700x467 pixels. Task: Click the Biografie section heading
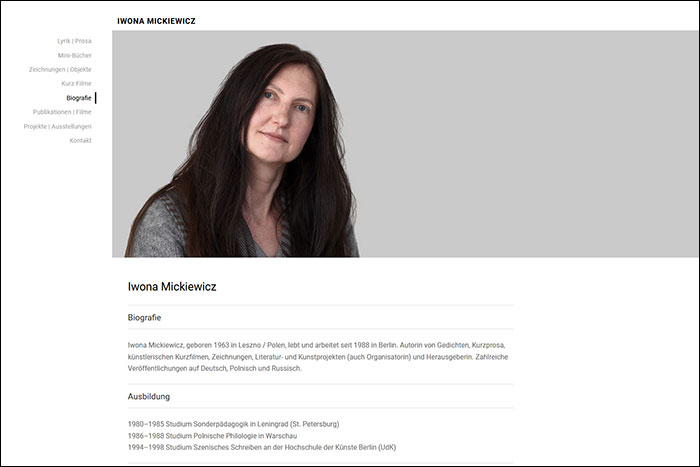pyautogui.click(x=144, y=317)
